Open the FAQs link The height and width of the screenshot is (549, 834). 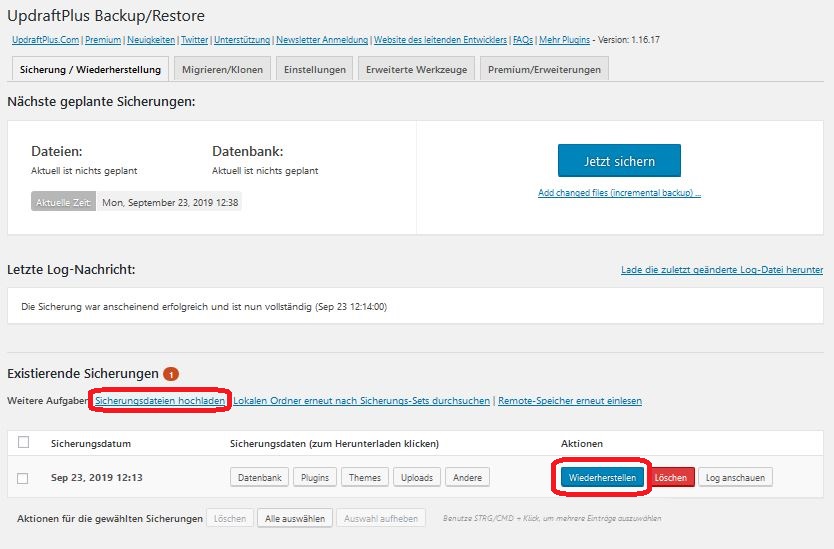click(x=523, y=40)
